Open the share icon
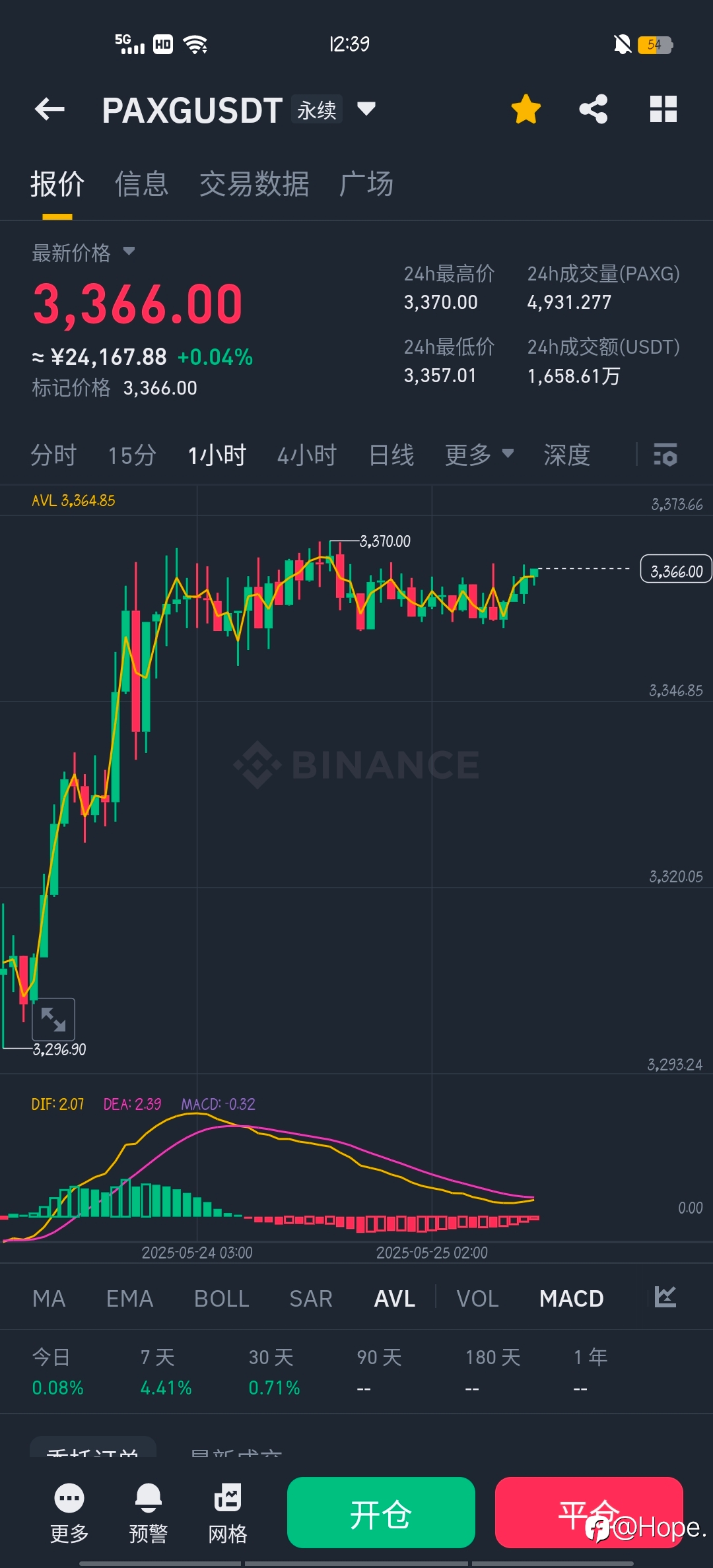This screenshot has width=713, height=1568. point(594,109)
